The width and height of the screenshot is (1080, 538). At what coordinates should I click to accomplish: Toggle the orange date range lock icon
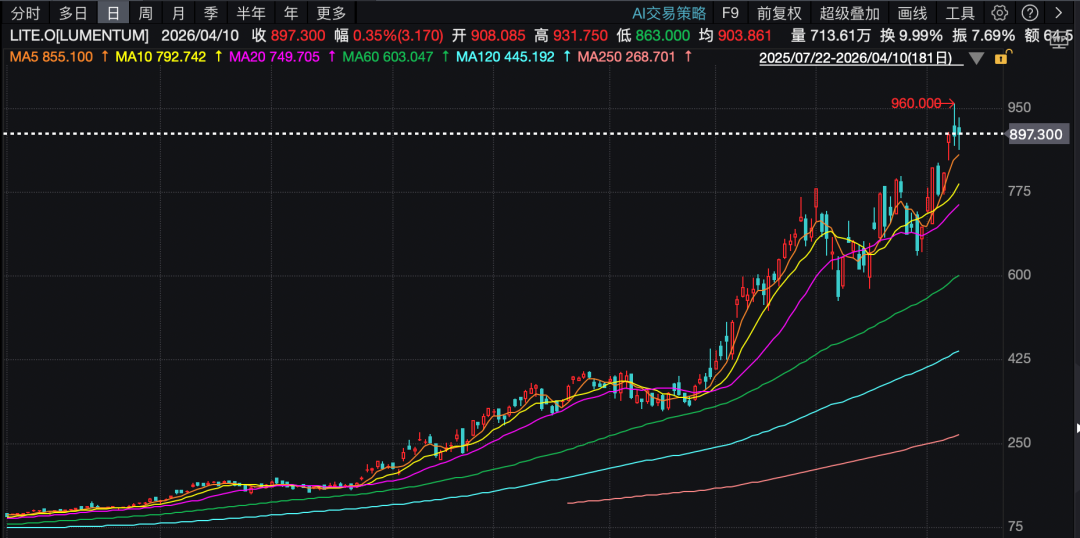pyautogui.click(x=1000, y=58)
